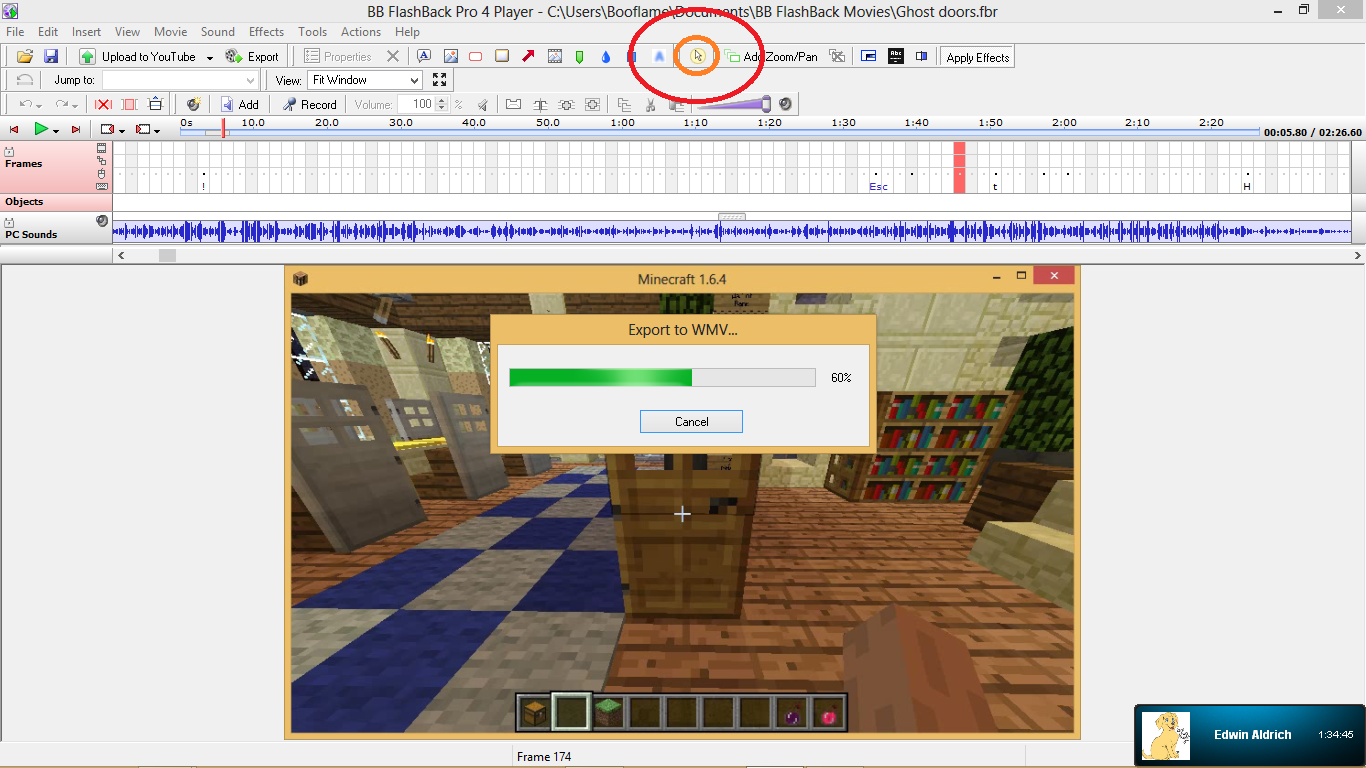Open the Actions menu
1366x768 pixels.
pos(361,32)
